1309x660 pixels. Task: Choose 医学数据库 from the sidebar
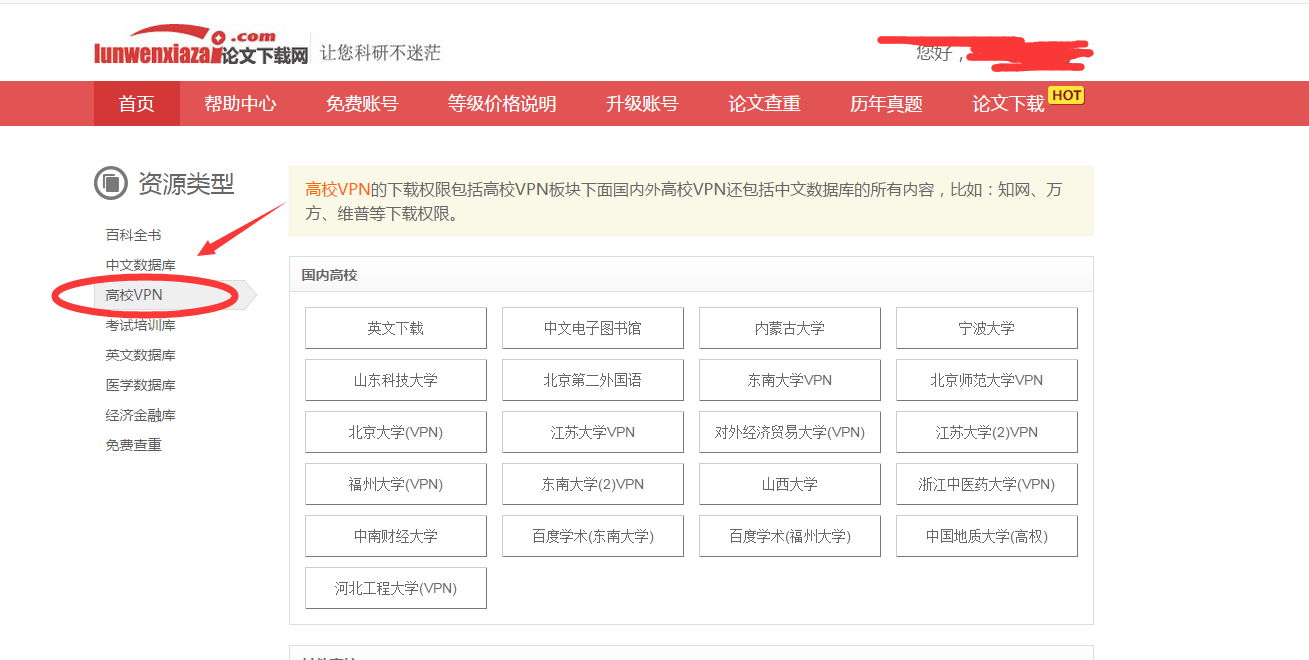coord(141,385)
